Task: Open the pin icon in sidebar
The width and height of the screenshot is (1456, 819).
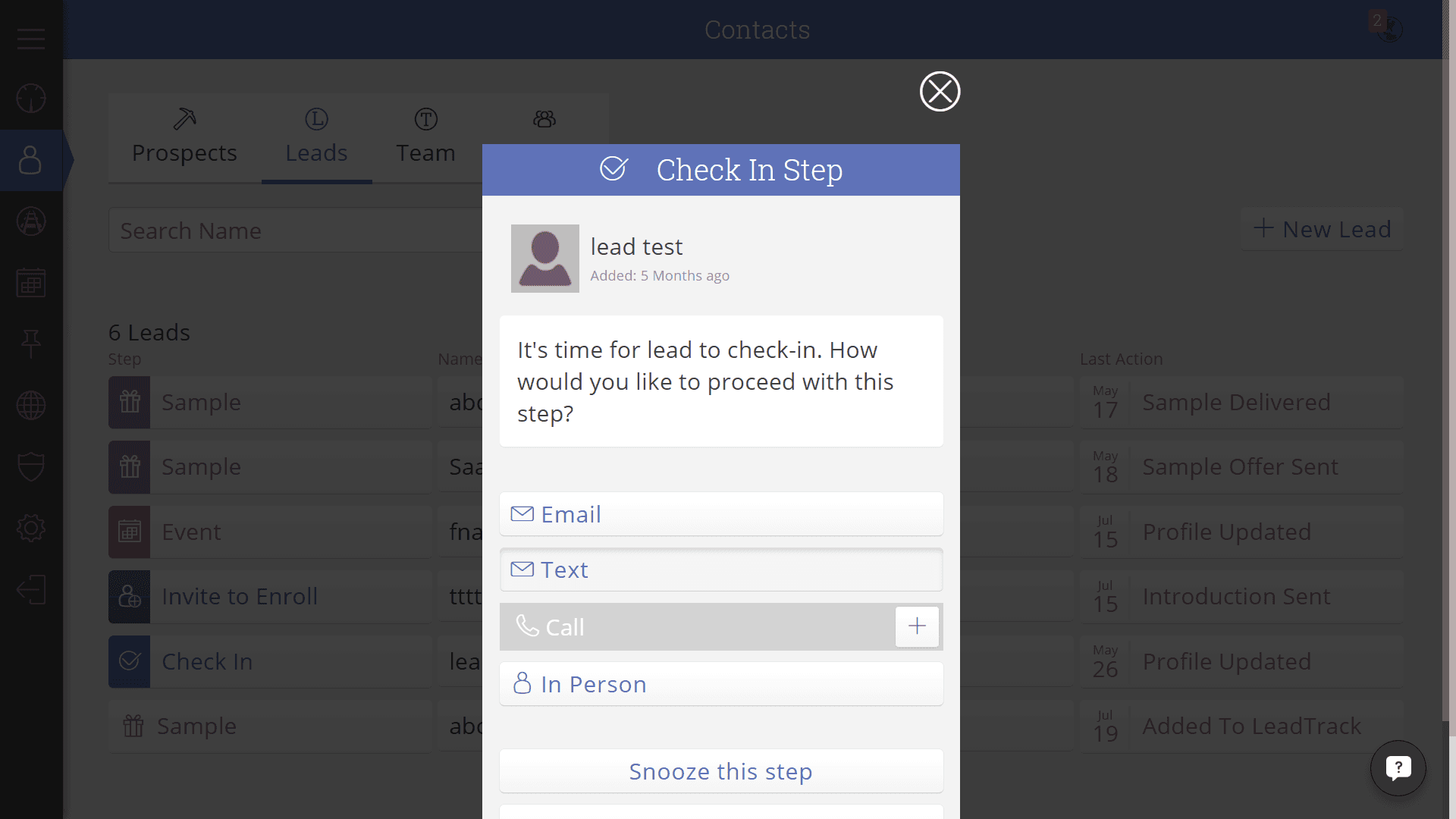Action: click(31, 344)
